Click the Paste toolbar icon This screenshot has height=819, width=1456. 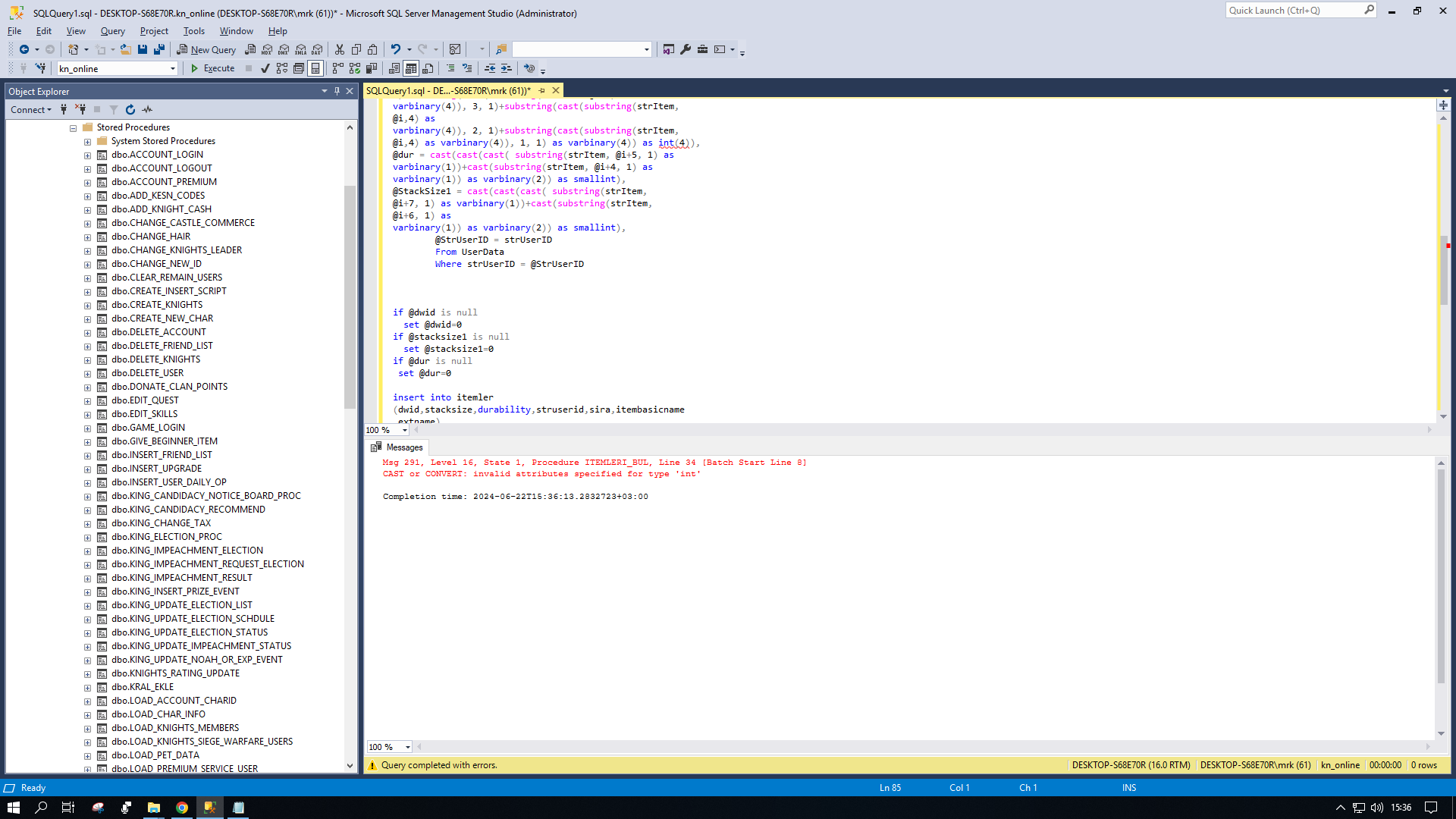(372, 49)
